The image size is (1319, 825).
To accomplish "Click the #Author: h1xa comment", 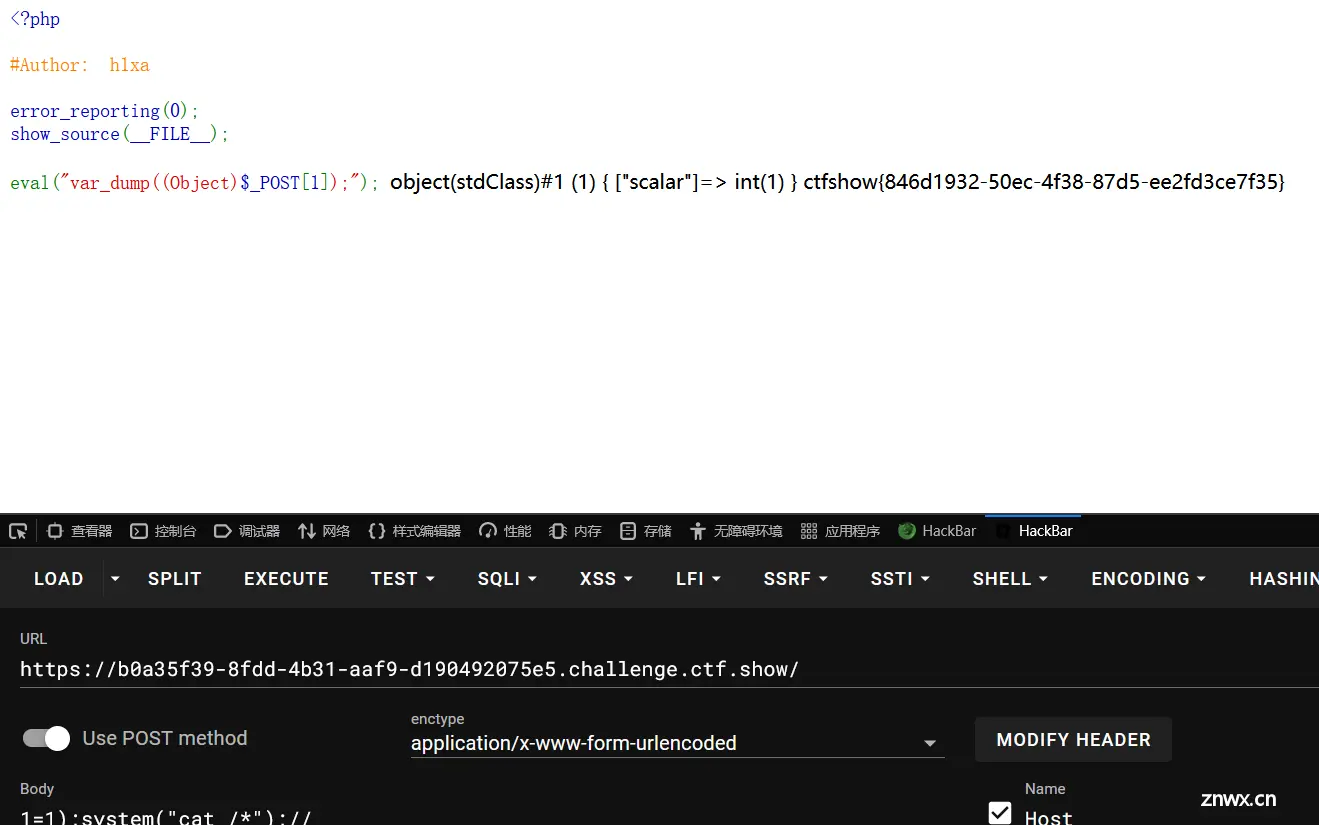I will (x=80, y=65).
